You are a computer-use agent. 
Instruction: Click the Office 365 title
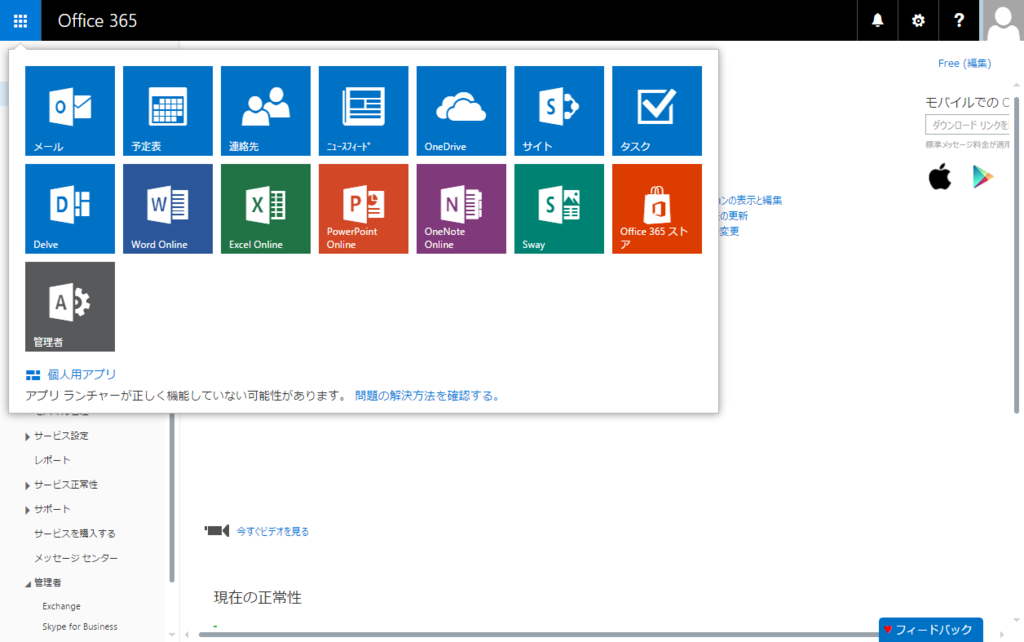97,20
